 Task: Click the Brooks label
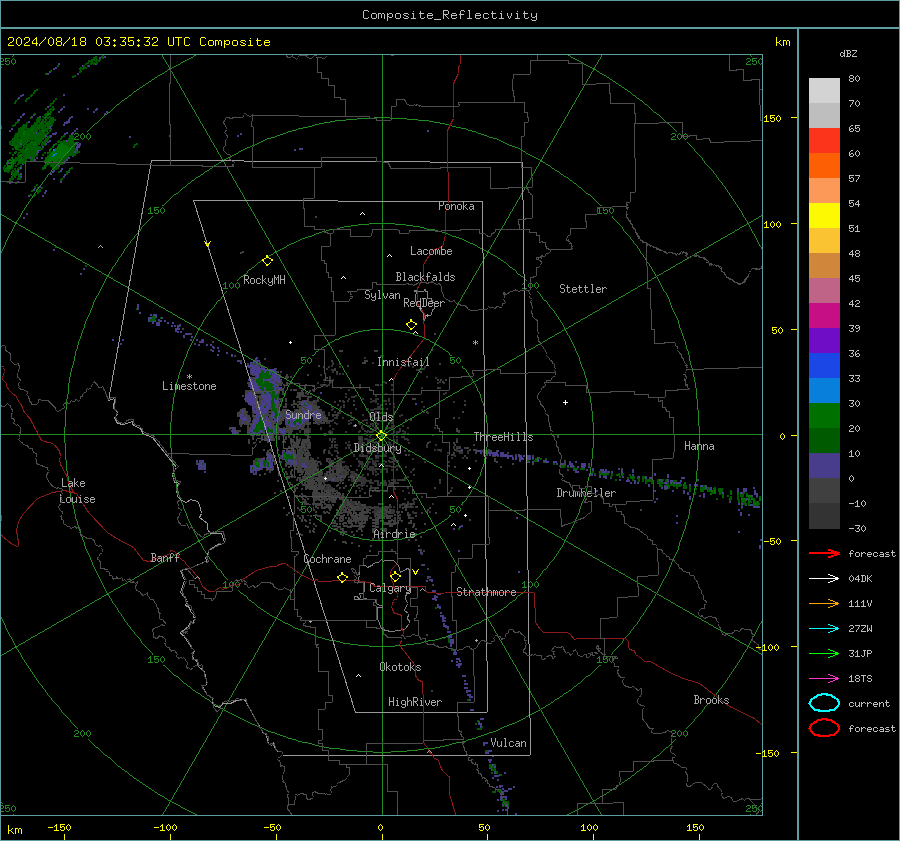[711, 700]
